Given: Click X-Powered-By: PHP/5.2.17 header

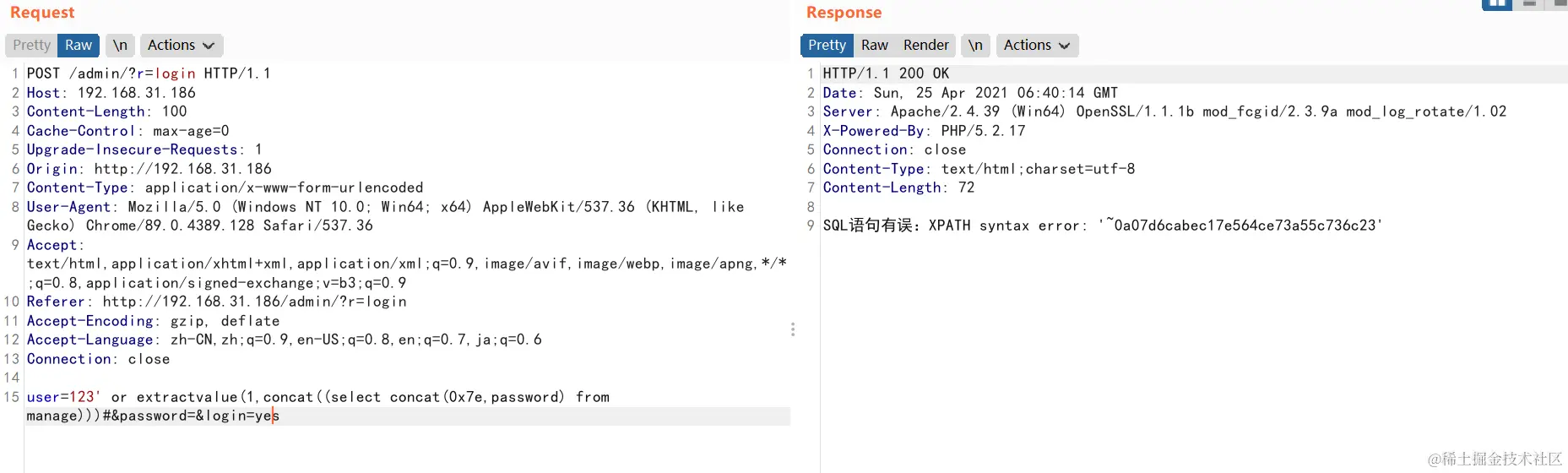Looking at the screenshot, I should tap(924, 131).
